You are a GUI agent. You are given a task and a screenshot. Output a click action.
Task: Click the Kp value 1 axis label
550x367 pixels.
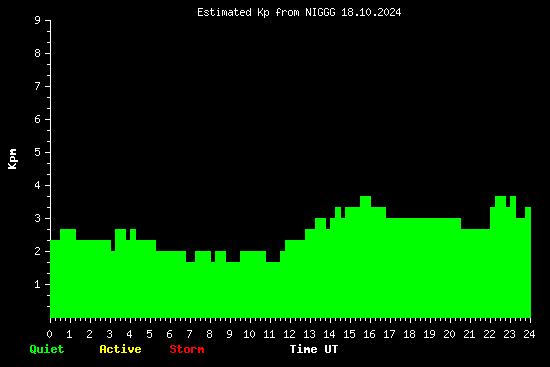[x=38, y=284]
